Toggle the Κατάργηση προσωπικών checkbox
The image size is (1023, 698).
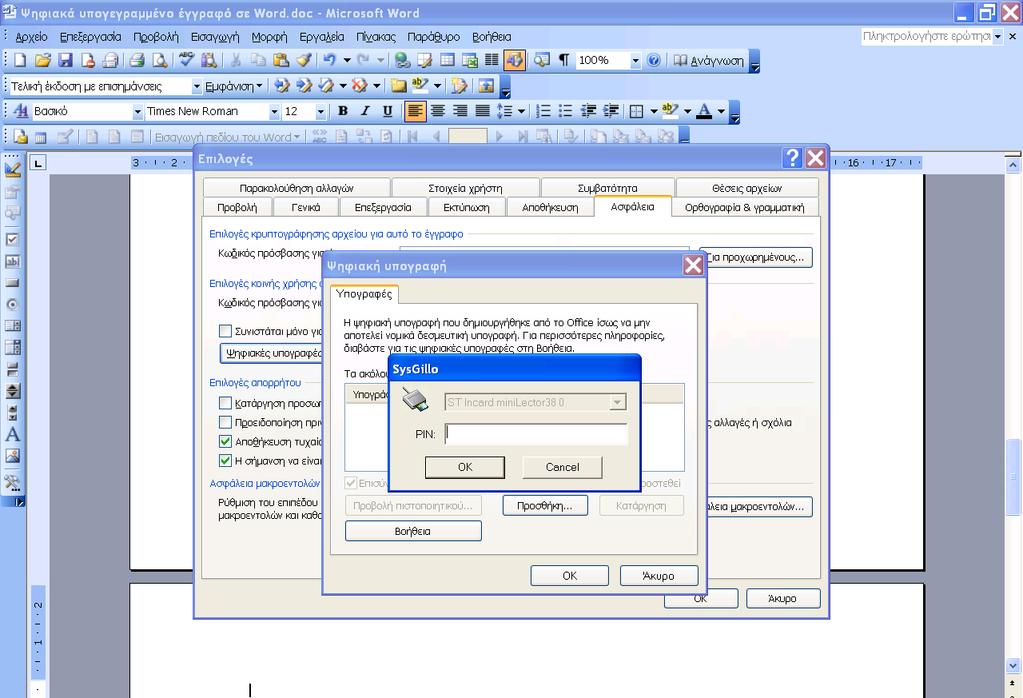click(225, 403)
